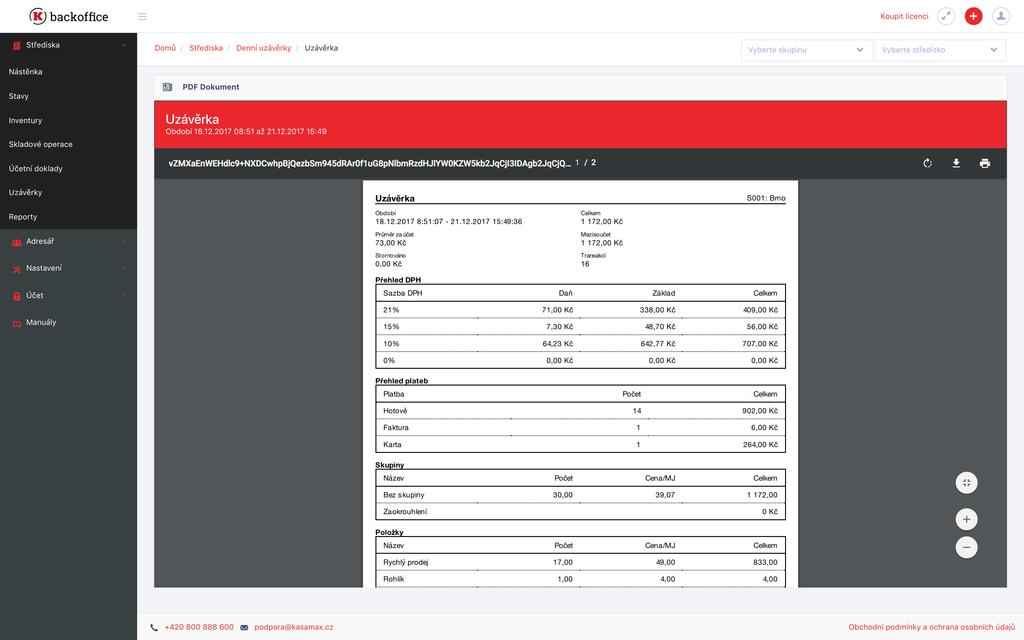Open the Vyberte středisko dropdown
Screen dimensions: 1024x640
[x=940, y=50]
